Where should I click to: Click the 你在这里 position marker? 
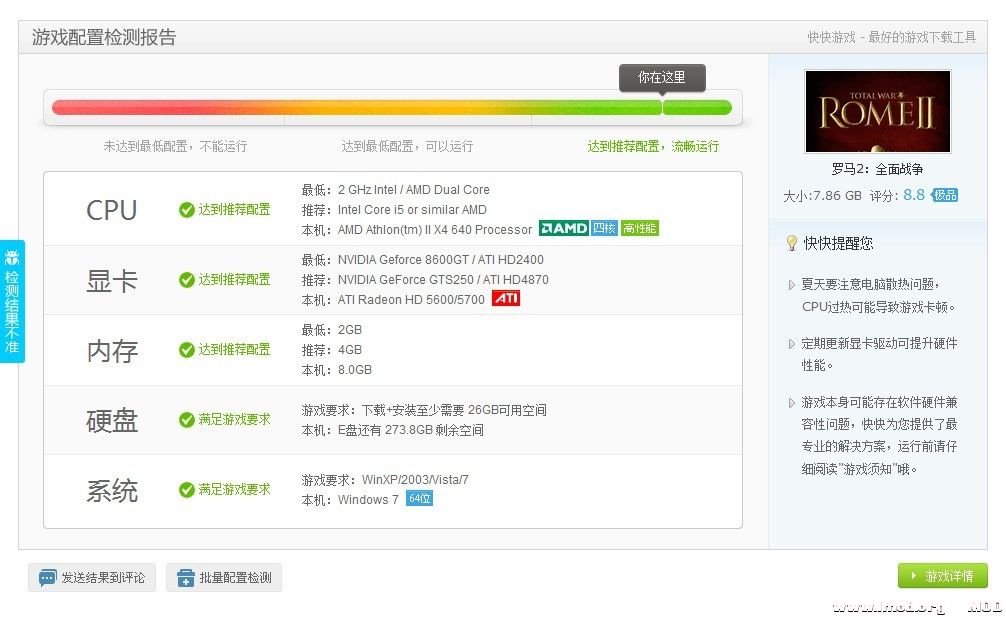[662, 78]
